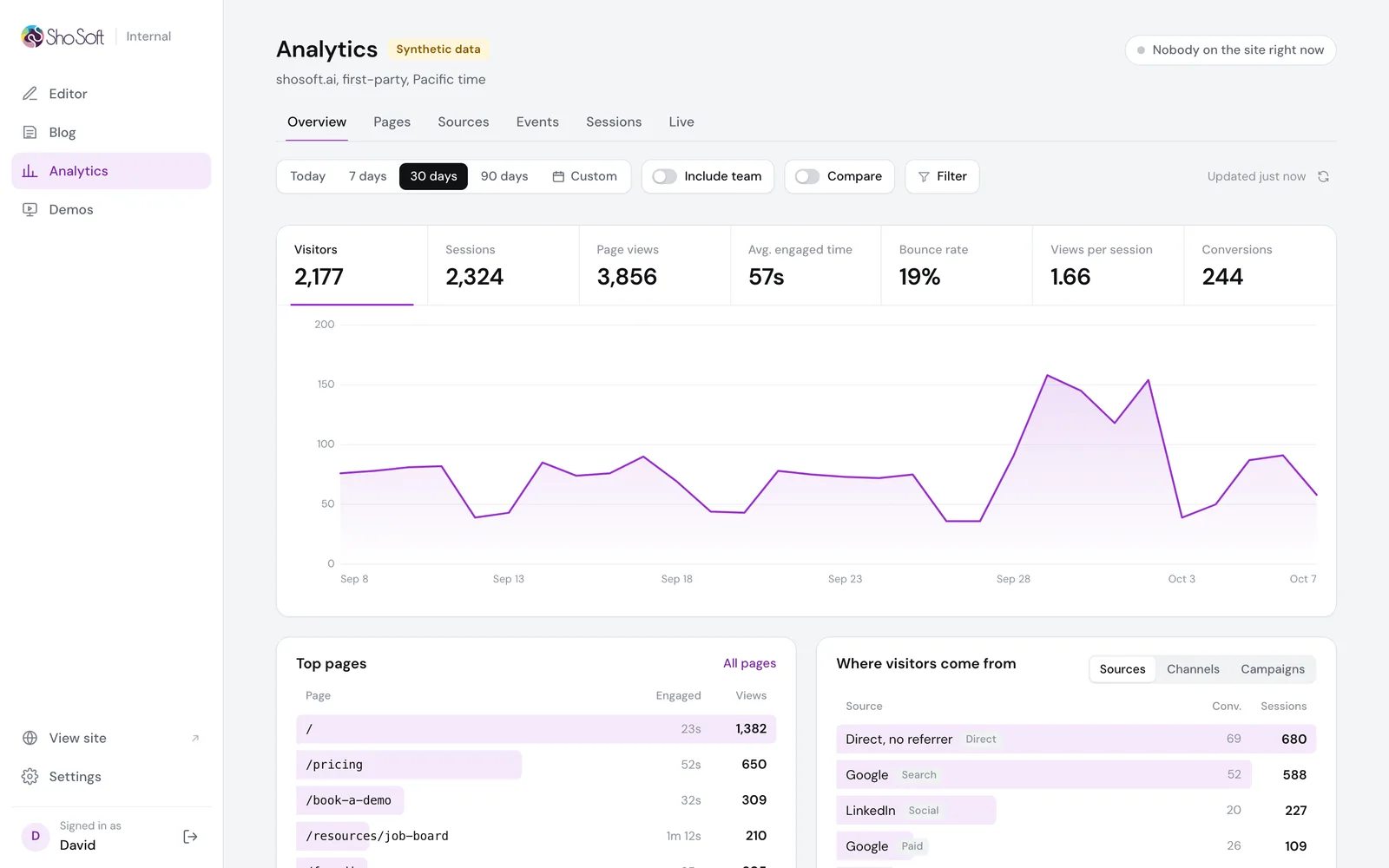Click the Analytics bar chart icon
The width and height of the screenshot is (1389, 868).
(30, 171)
